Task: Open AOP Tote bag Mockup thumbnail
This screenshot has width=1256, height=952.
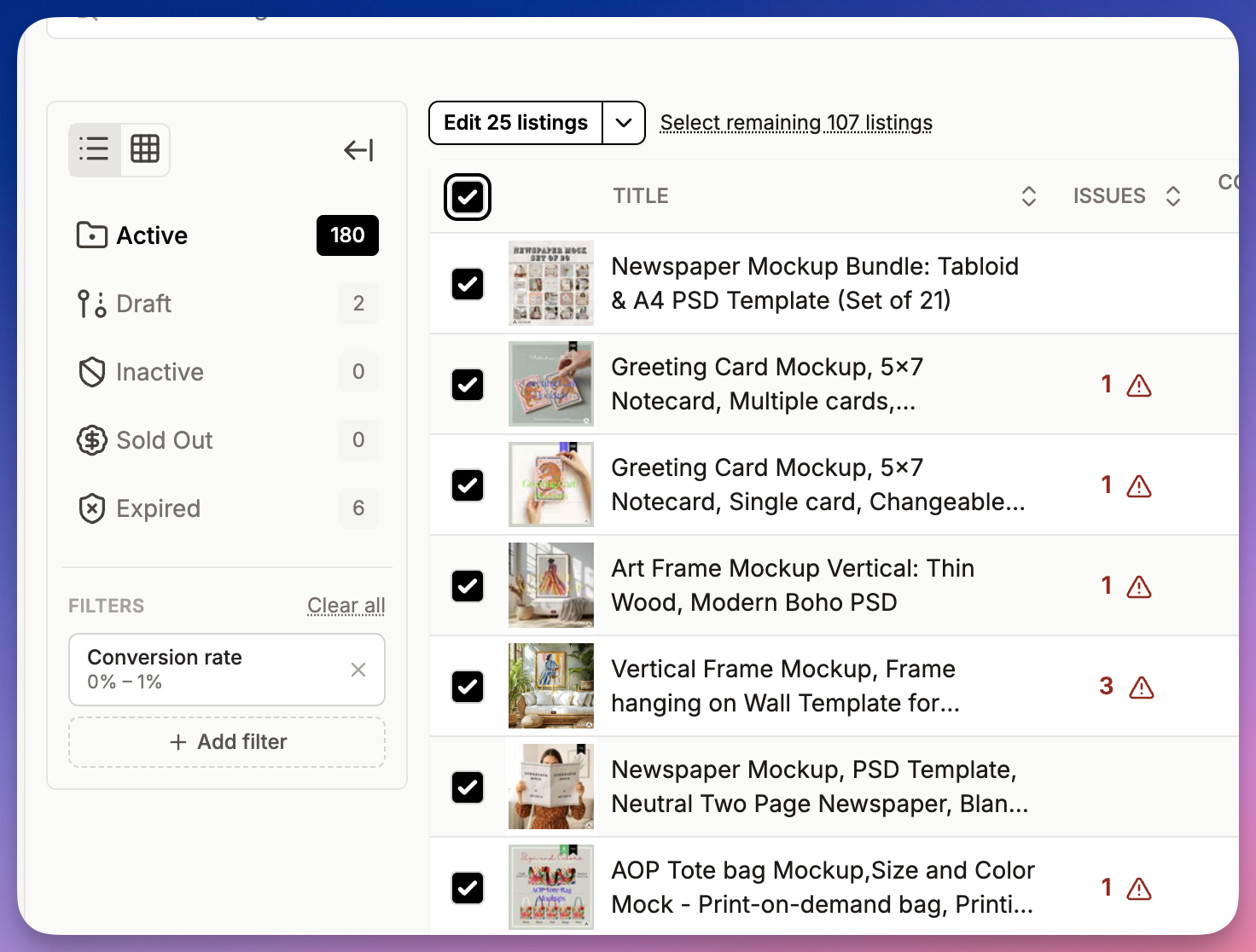Action: (551, 887)
